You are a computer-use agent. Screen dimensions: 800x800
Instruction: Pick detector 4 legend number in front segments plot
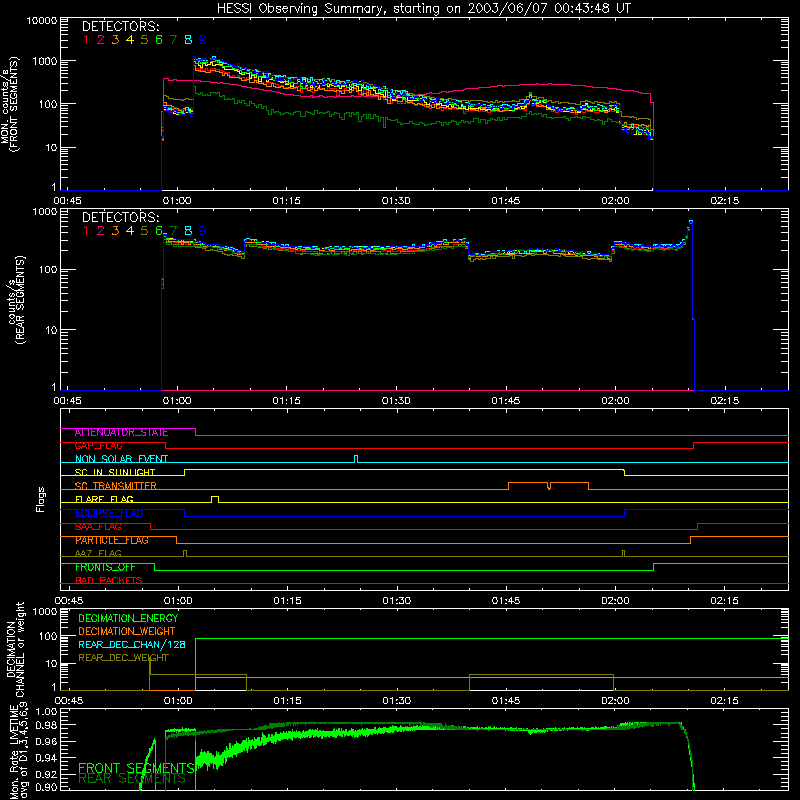coord(130,40)
